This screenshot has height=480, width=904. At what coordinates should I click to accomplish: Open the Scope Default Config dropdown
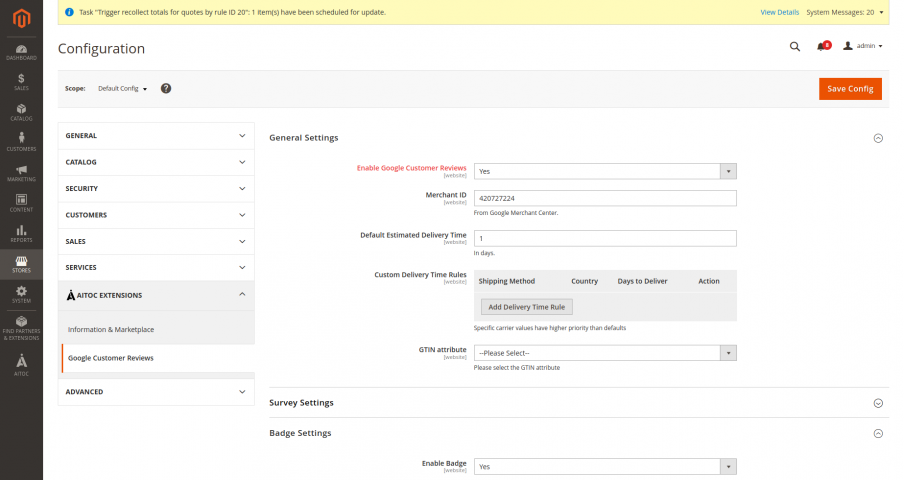point(122,89)
